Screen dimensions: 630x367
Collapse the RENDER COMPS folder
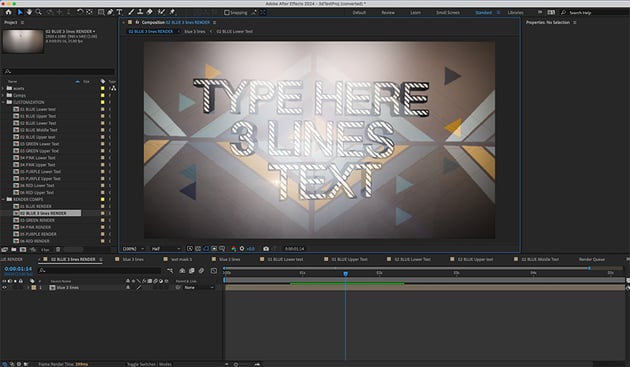(x=3, y=199)
